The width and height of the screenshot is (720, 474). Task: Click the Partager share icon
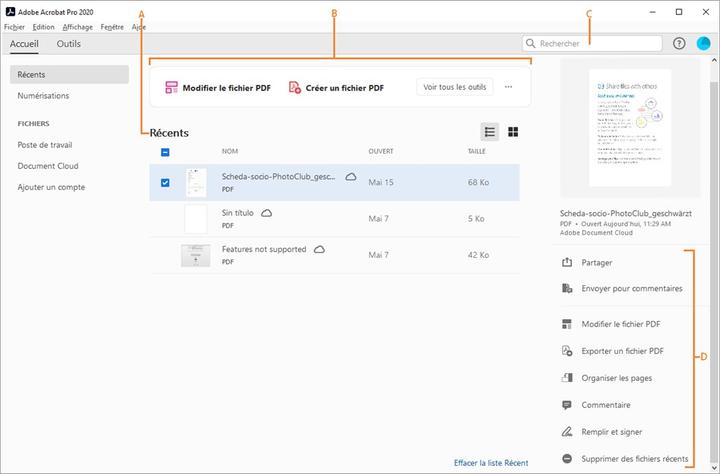[x=567, y=262]
